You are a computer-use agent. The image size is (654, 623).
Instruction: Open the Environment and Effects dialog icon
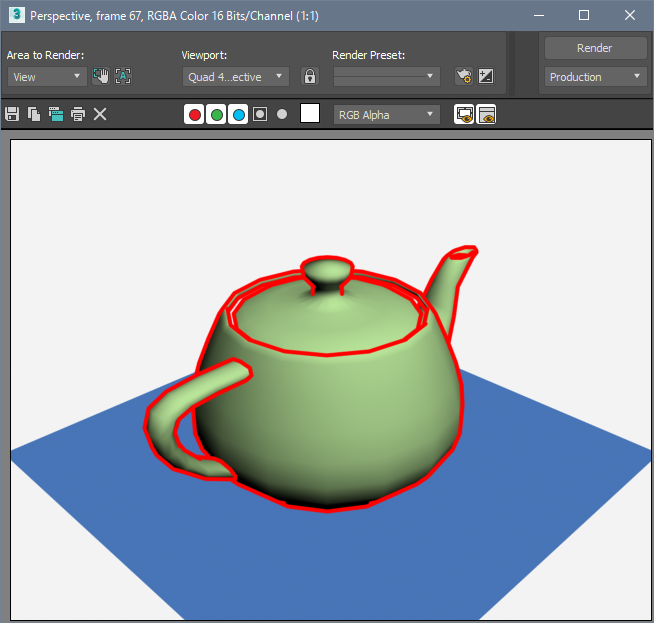[486, 76]
